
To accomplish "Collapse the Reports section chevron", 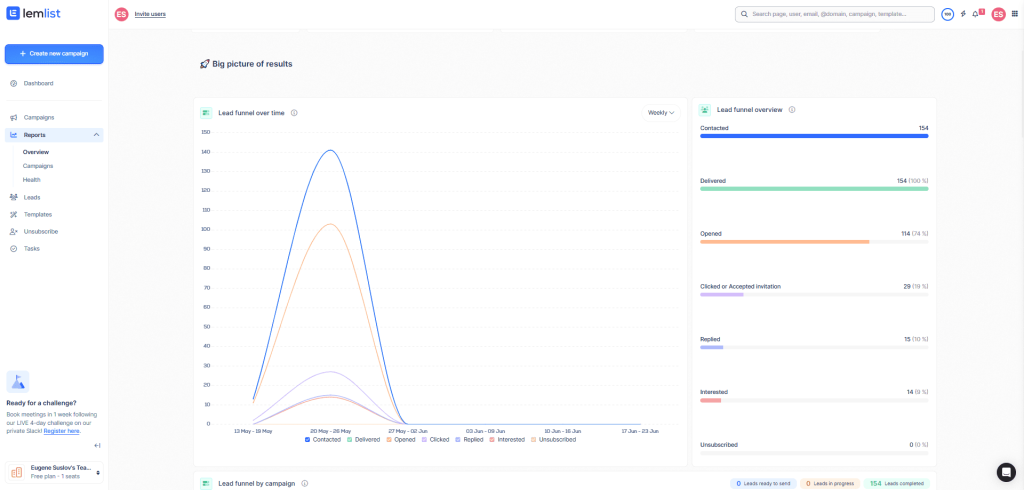I will click(x=97, y=135).
